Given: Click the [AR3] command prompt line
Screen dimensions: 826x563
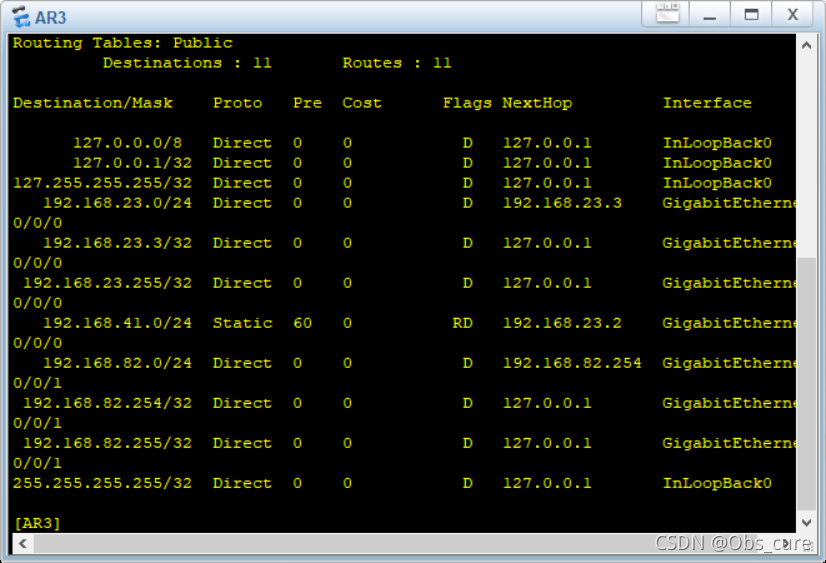Looking at the screenshot, I should pos(37,523).
